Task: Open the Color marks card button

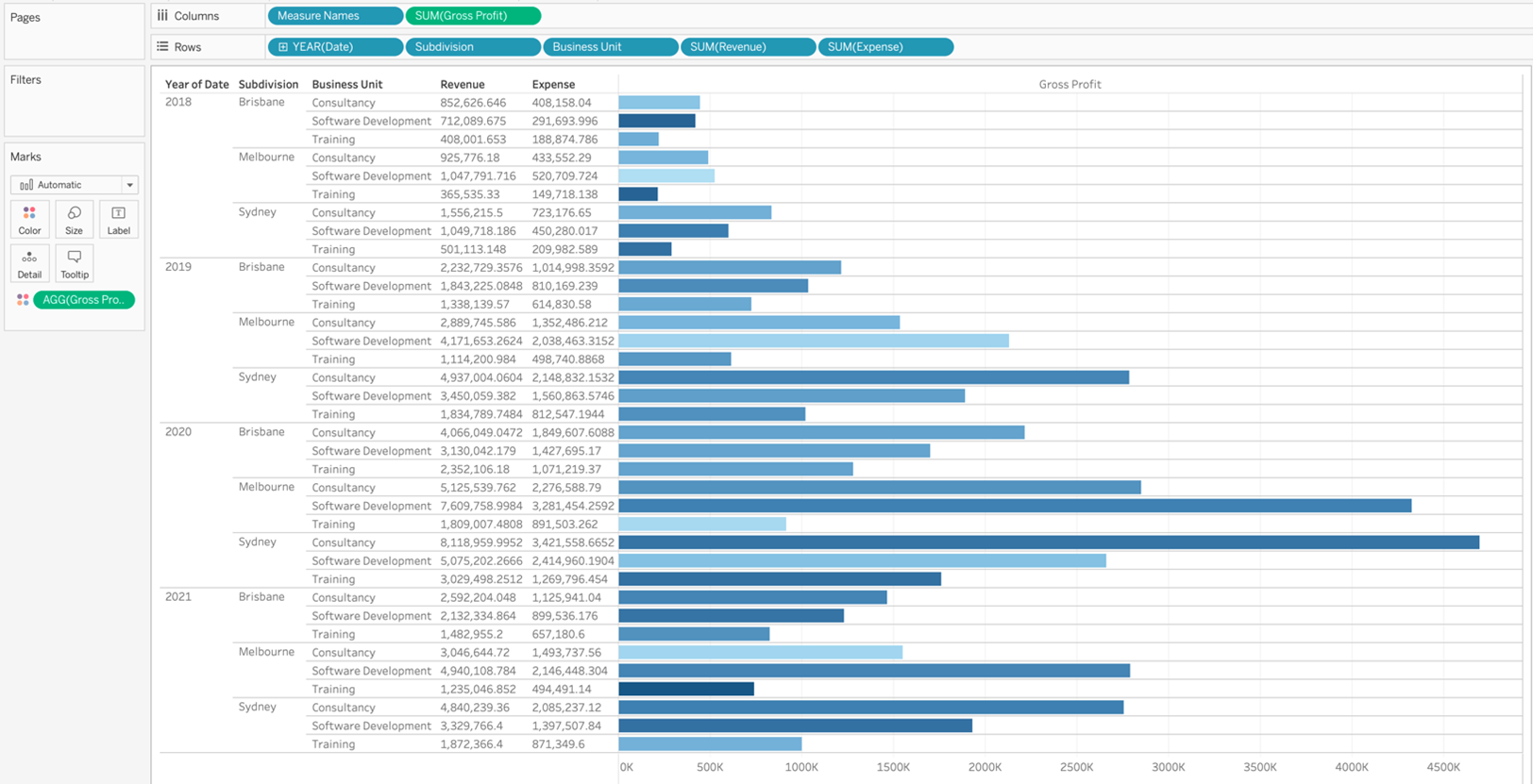Action: 29,219
